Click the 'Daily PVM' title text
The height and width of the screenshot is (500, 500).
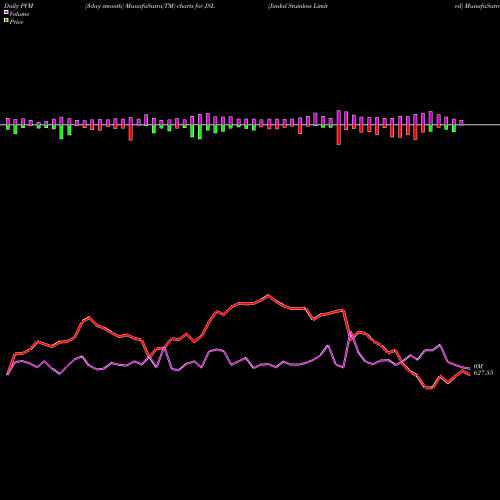tap(19, 6)
